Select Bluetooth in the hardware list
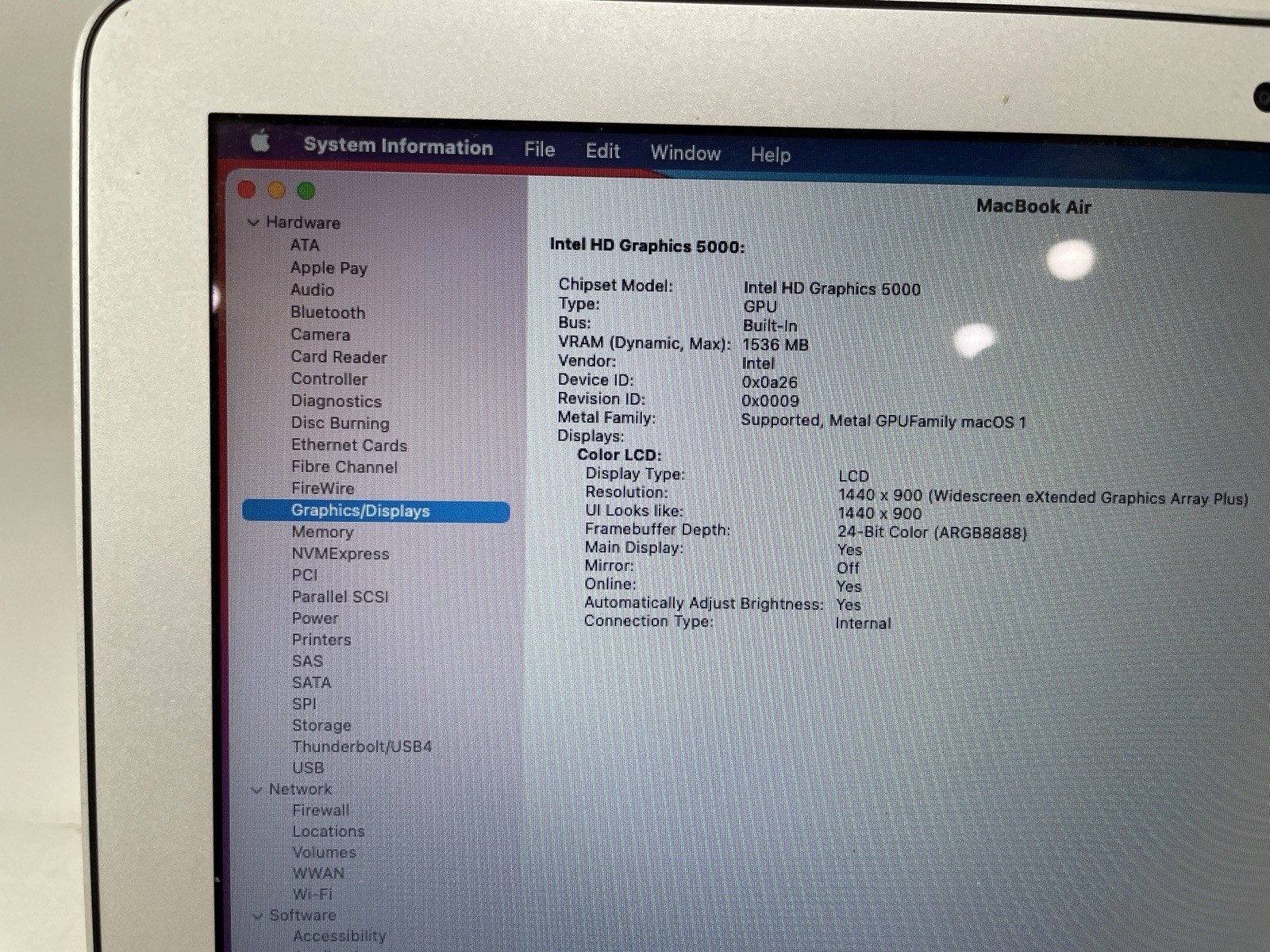The width and height of the screenshot is (1270, 952). tap(327, 313)
